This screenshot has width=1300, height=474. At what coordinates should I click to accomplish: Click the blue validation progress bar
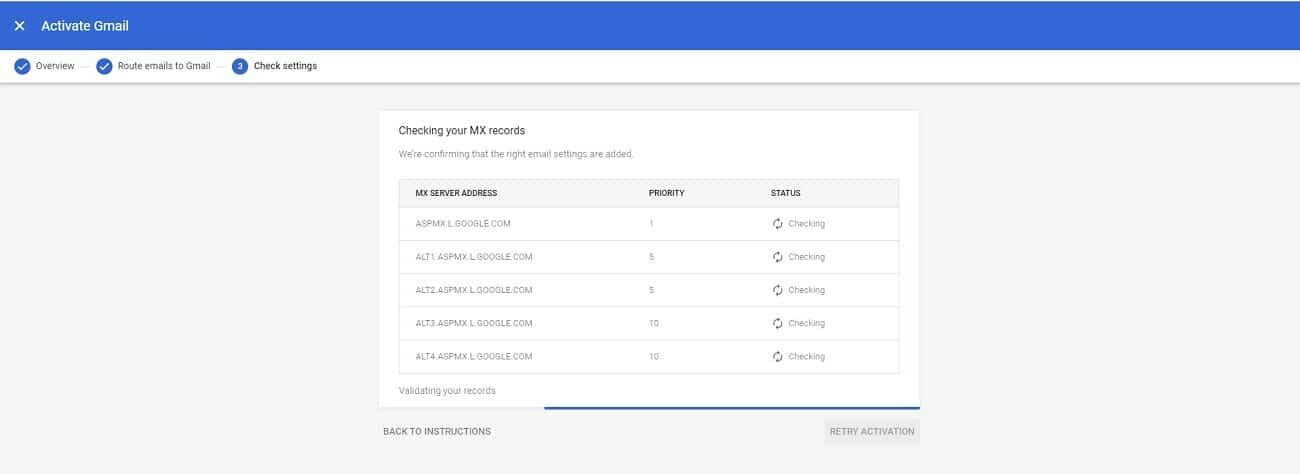731,408
